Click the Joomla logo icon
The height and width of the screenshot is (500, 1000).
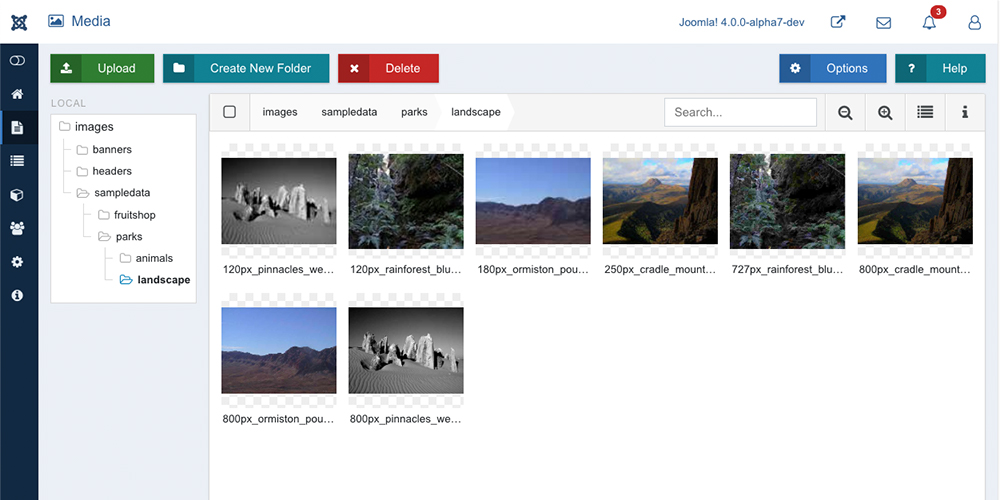[x=19, y=22]
